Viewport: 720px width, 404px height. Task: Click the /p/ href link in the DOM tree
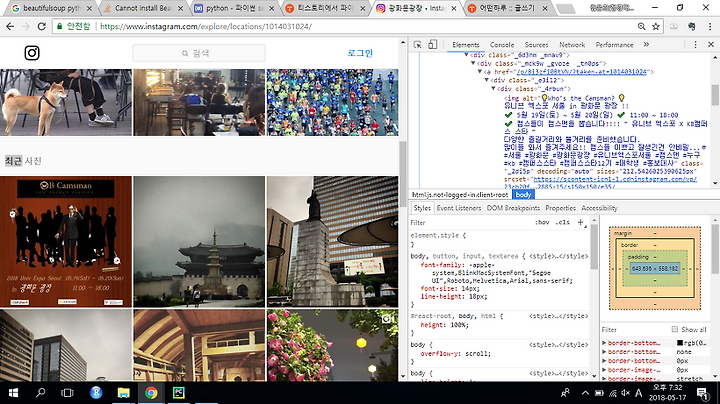[x=581, y=72]
